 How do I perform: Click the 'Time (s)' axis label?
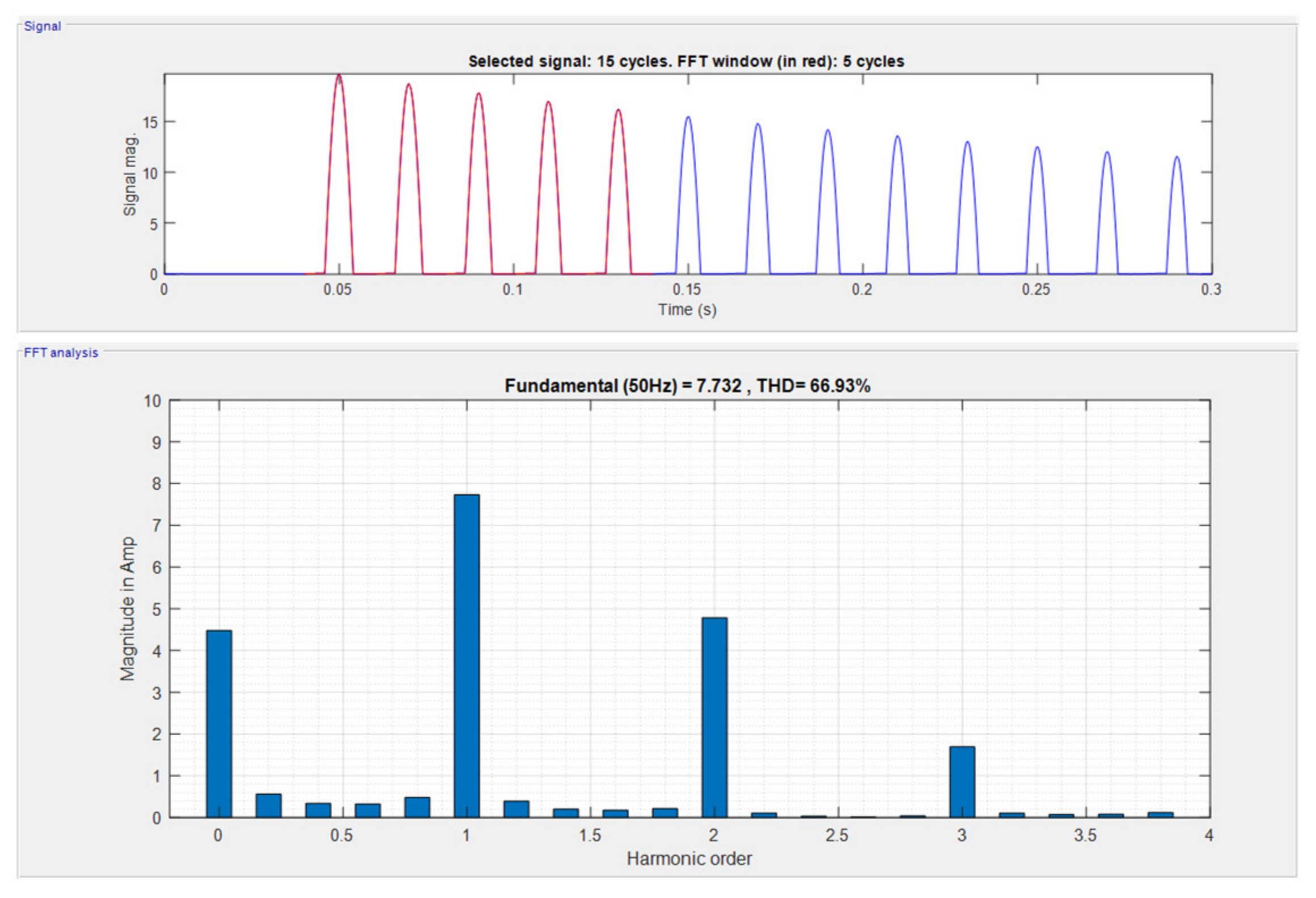pos(687,310)
